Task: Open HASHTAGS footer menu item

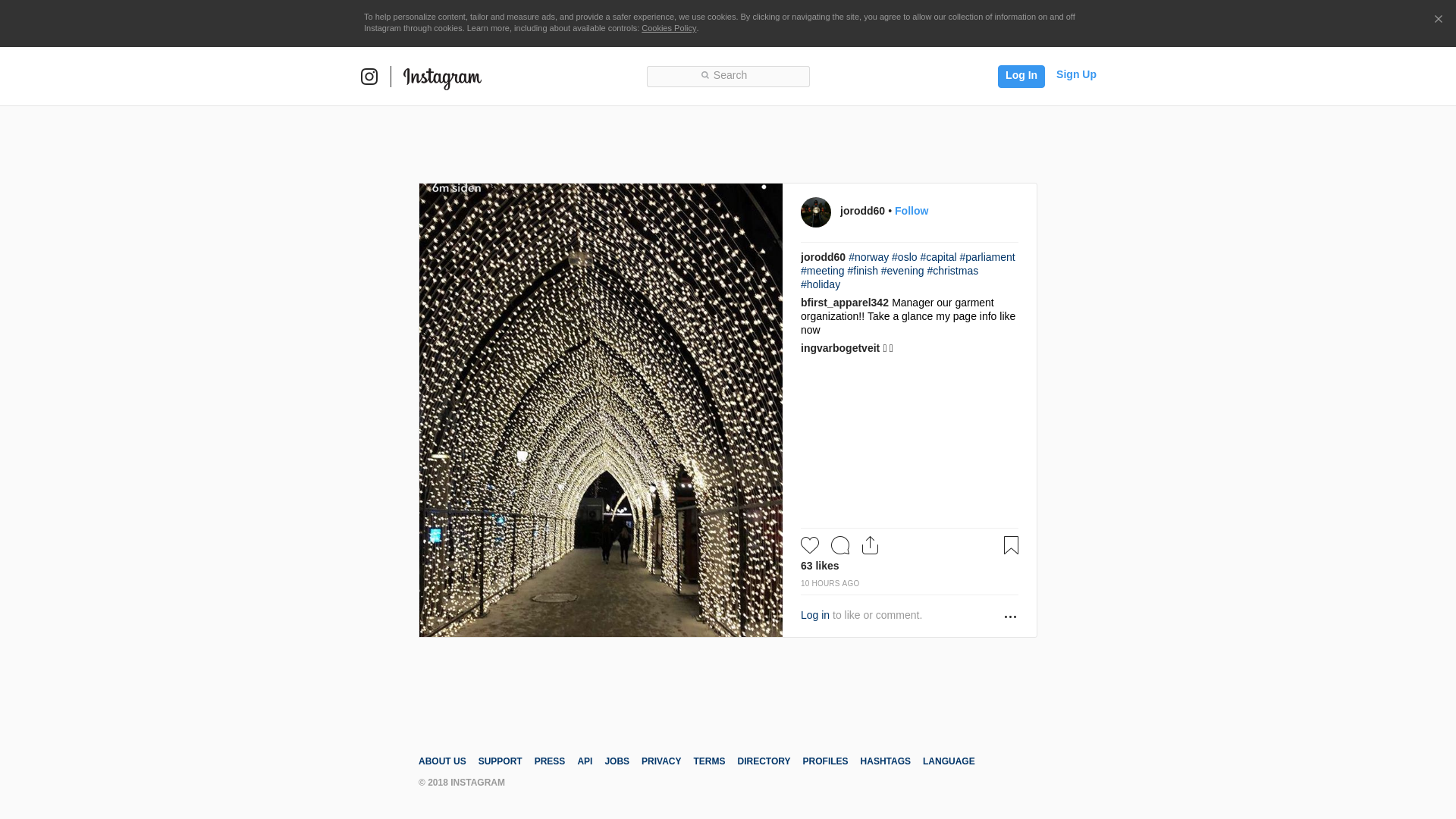Action: 885,761
